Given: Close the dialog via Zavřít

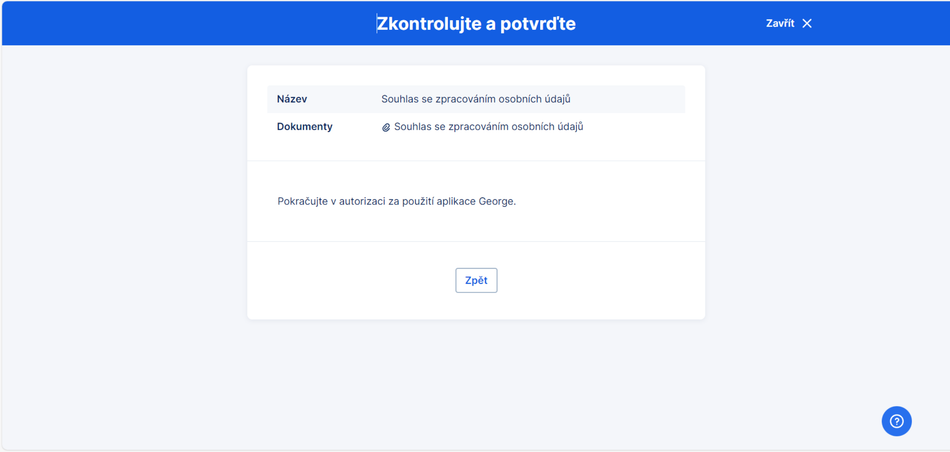Looking at the screenshot, I should point(788,24).
